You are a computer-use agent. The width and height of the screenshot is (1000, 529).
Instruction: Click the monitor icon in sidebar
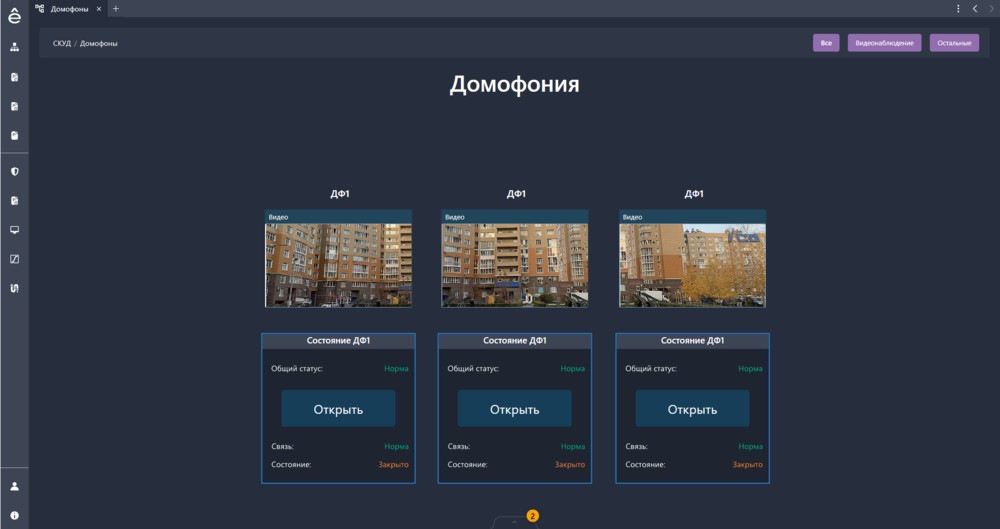[x=14, y=230]
